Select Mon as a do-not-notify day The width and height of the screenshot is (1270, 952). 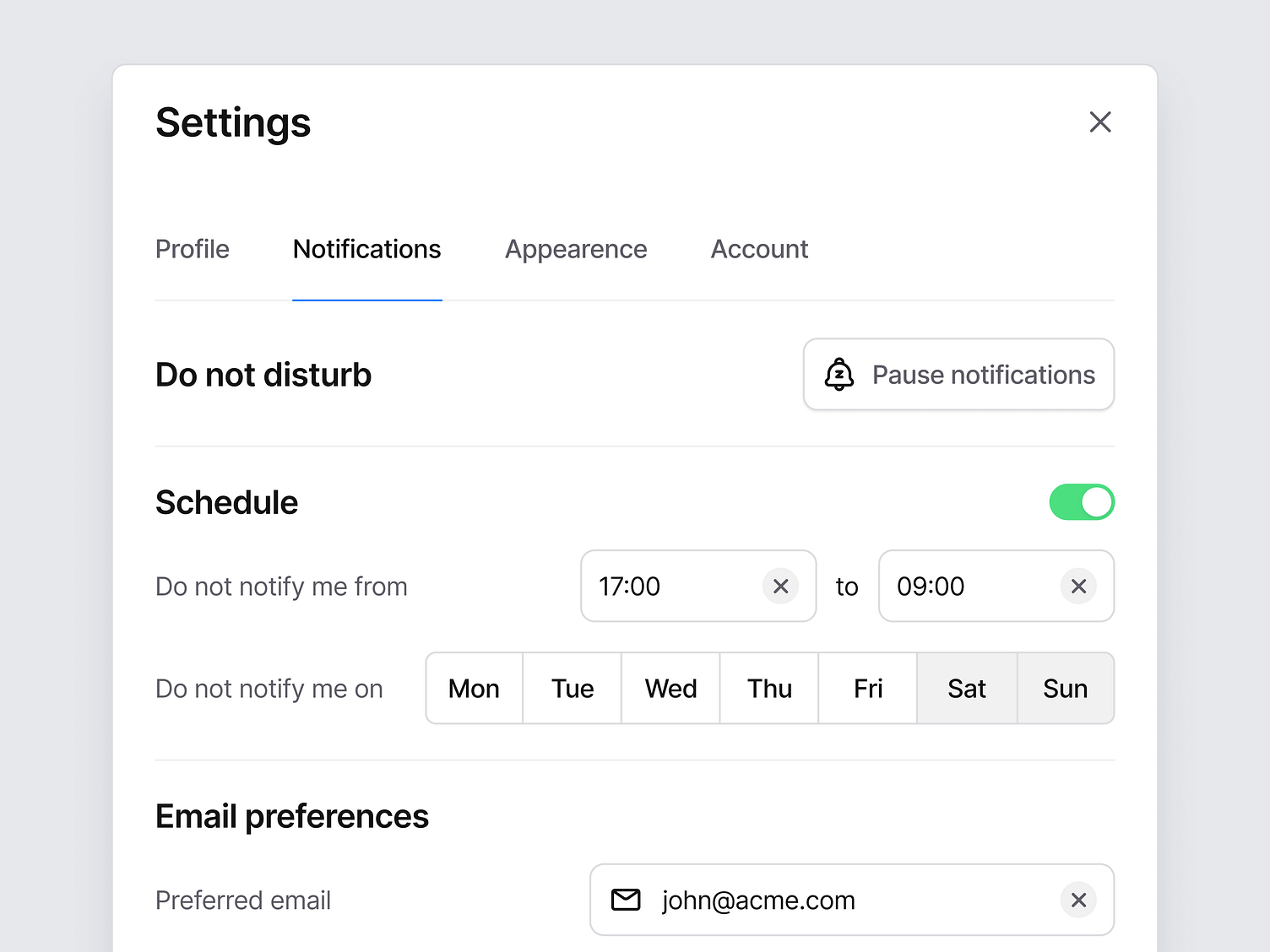pyautogui.click(x=474, y=688)
